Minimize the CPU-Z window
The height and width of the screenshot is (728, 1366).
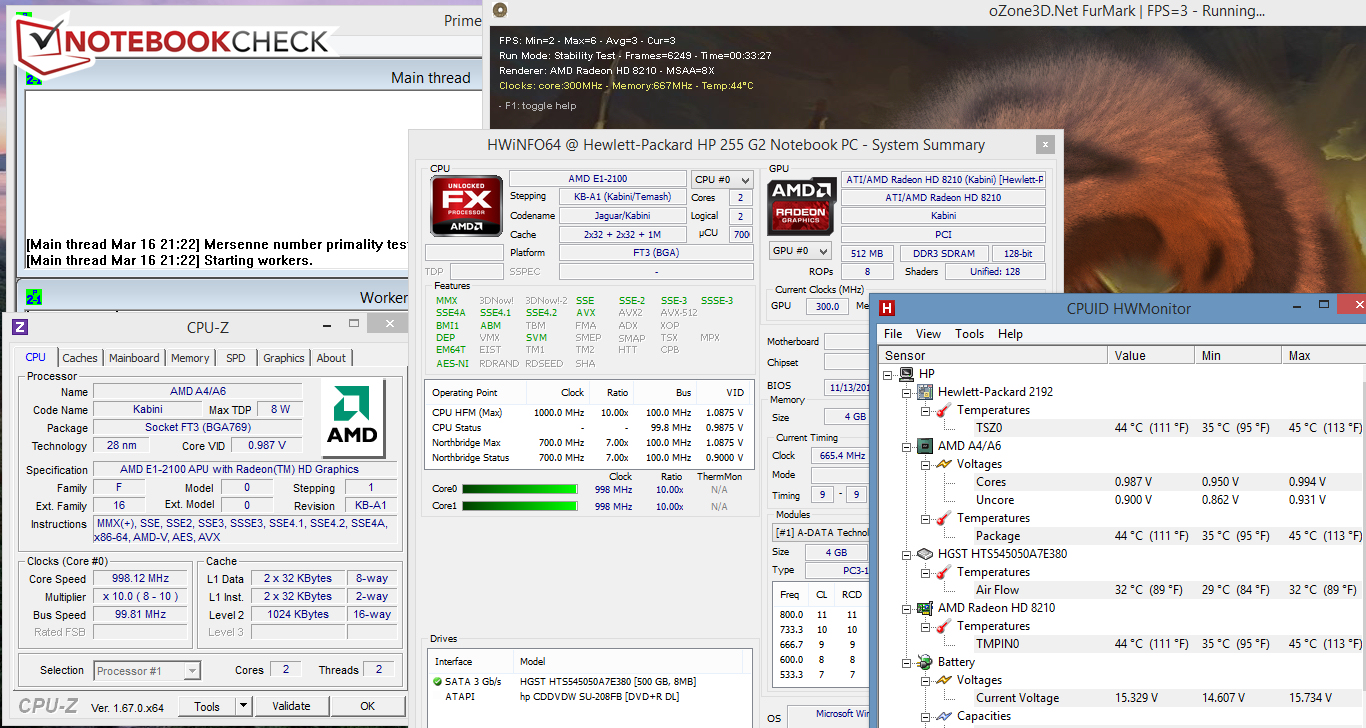pyautogui.click(x=325, y=325)
